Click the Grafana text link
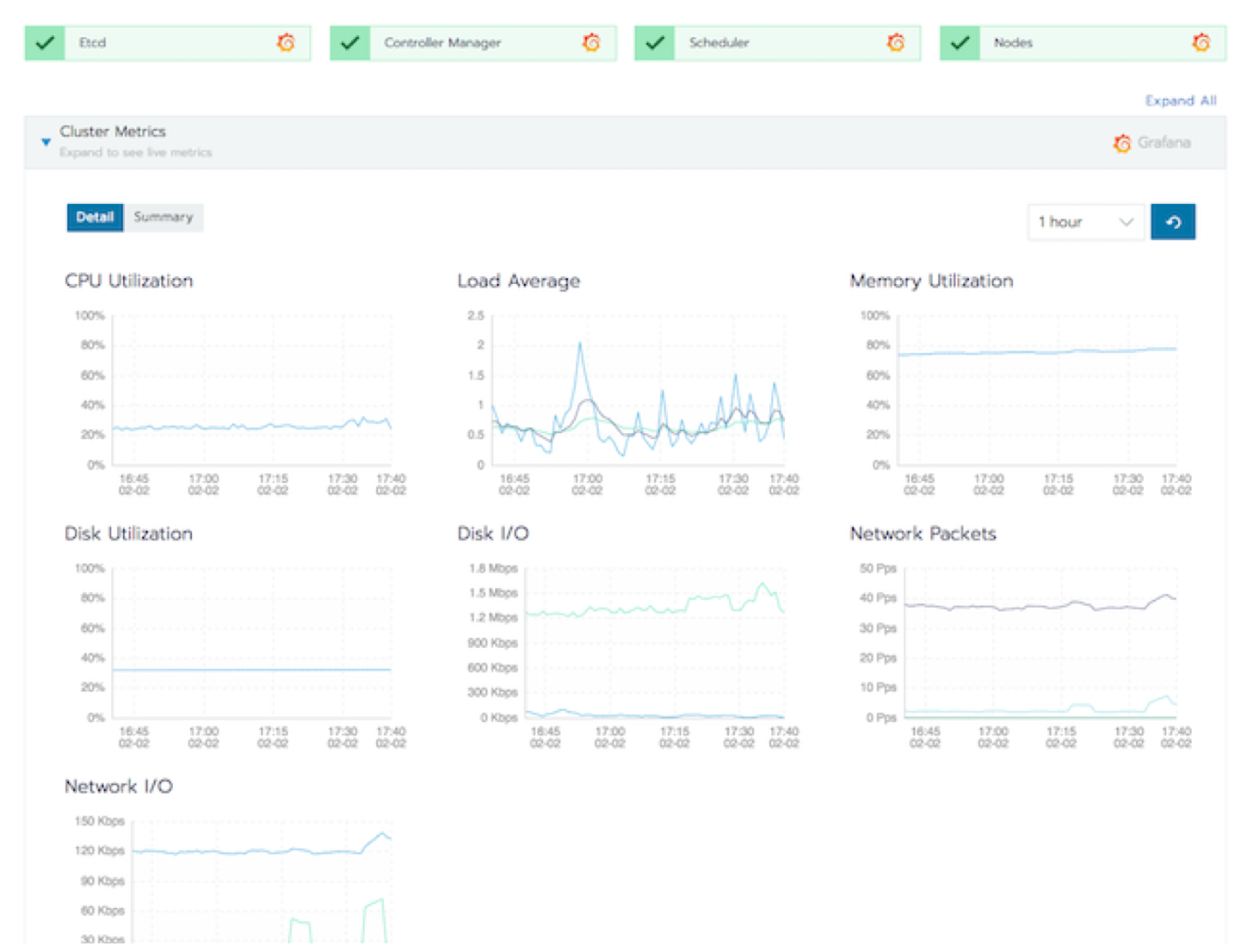Viewport: 1253px width, 952px height. click(1163, 143)
